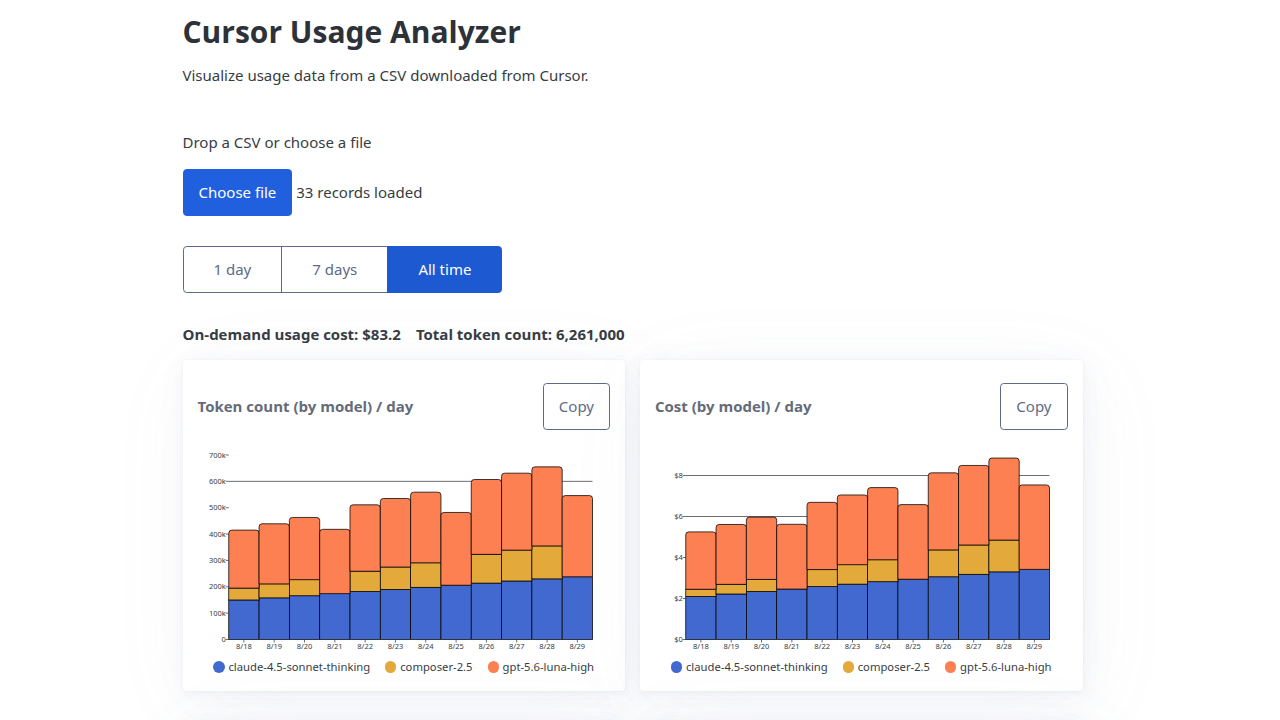Click the Cursor Usage Analyzer heading
Viewport: 1280px width, 720px height.
coord(351,32)
